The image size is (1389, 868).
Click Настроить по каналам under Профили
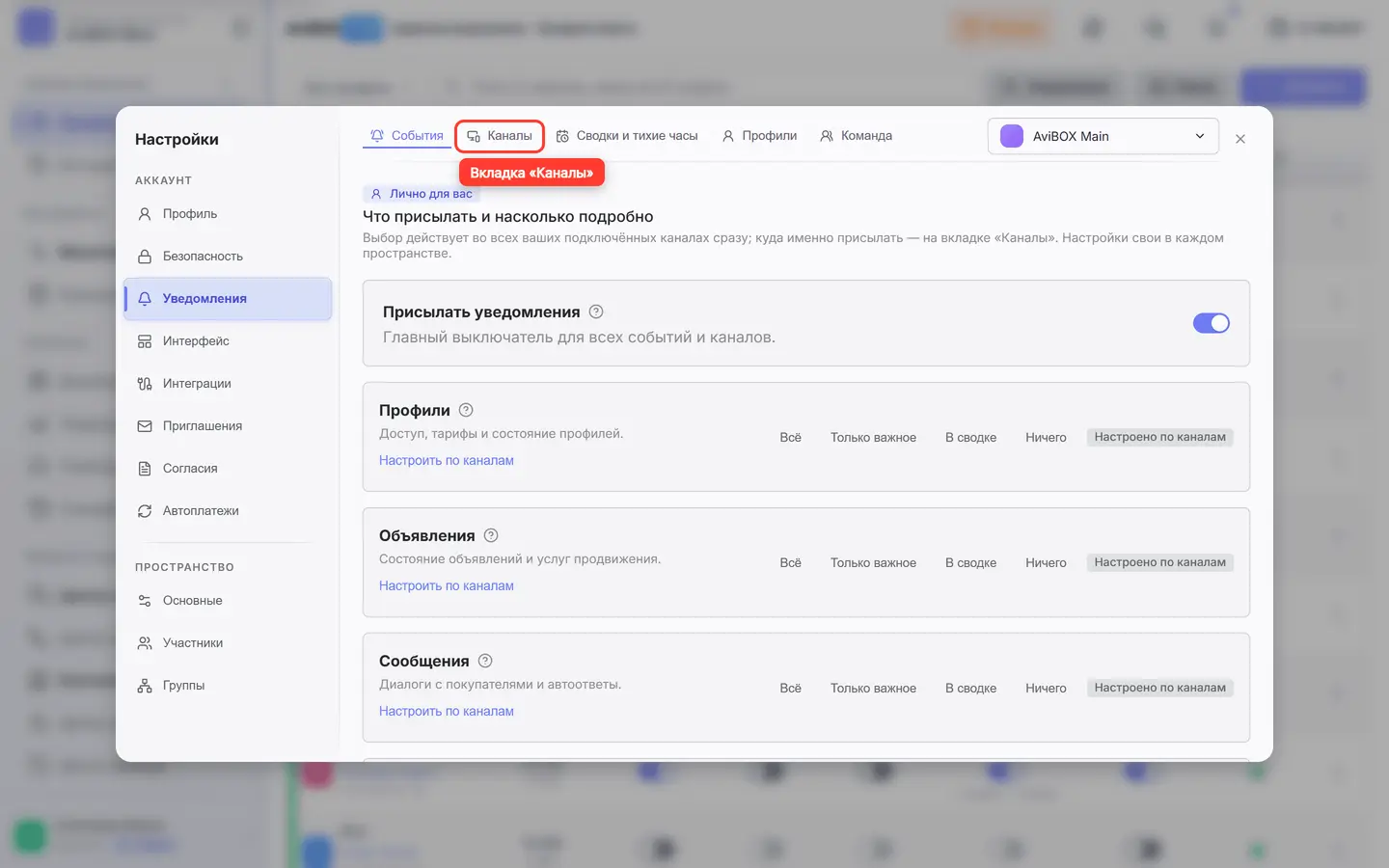point(447,460)
